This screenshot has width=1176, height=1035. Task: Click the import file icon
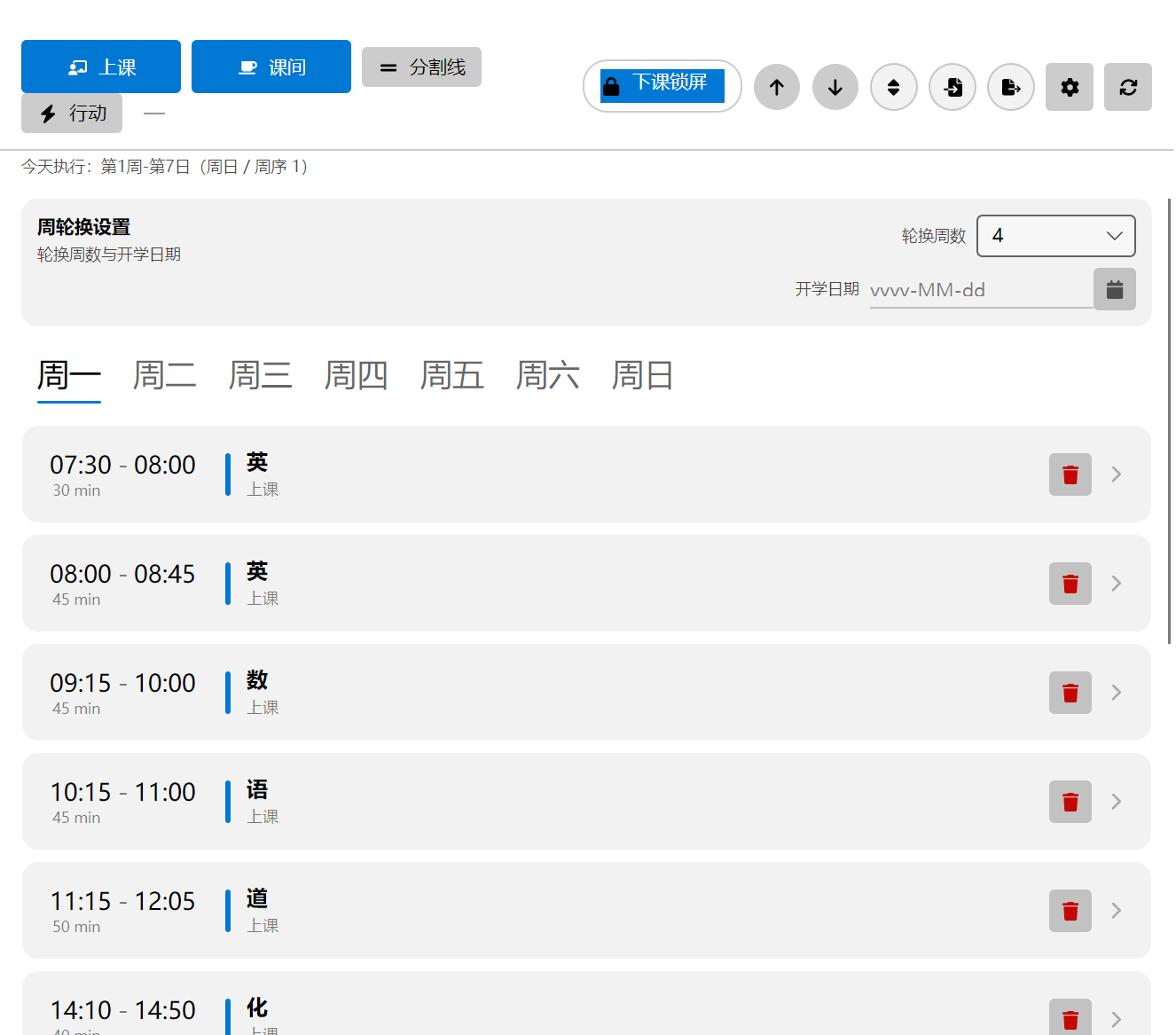[x=953, y=87]
